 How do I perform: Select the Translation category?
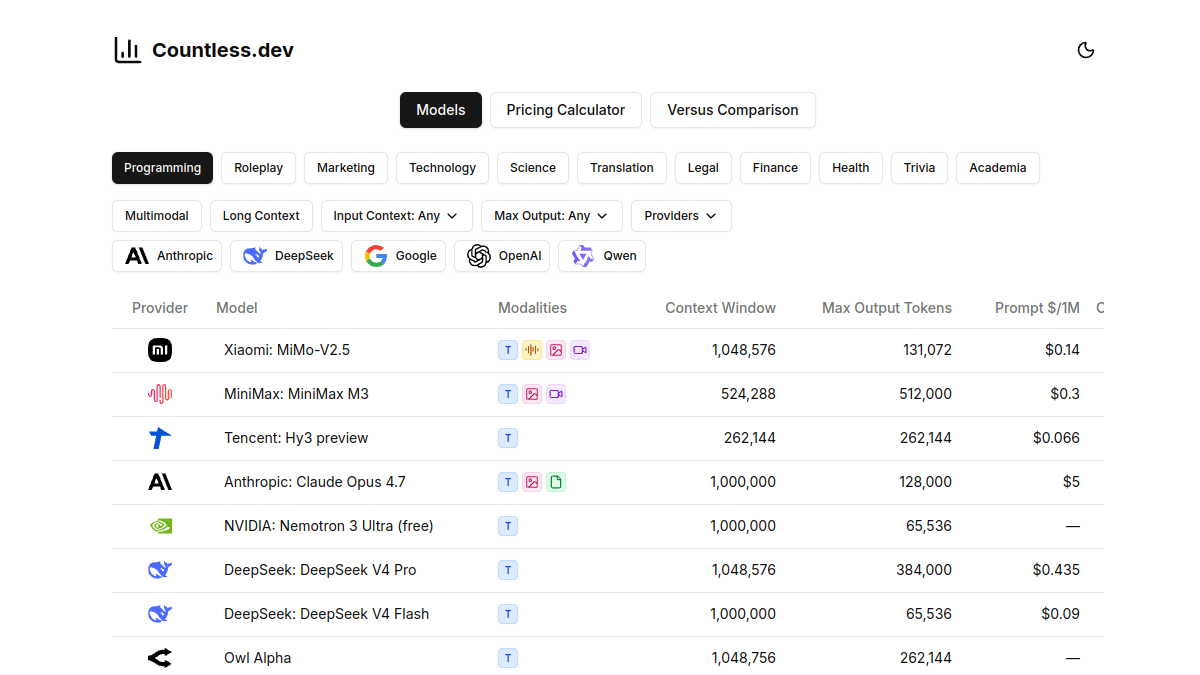pos(622,168)
